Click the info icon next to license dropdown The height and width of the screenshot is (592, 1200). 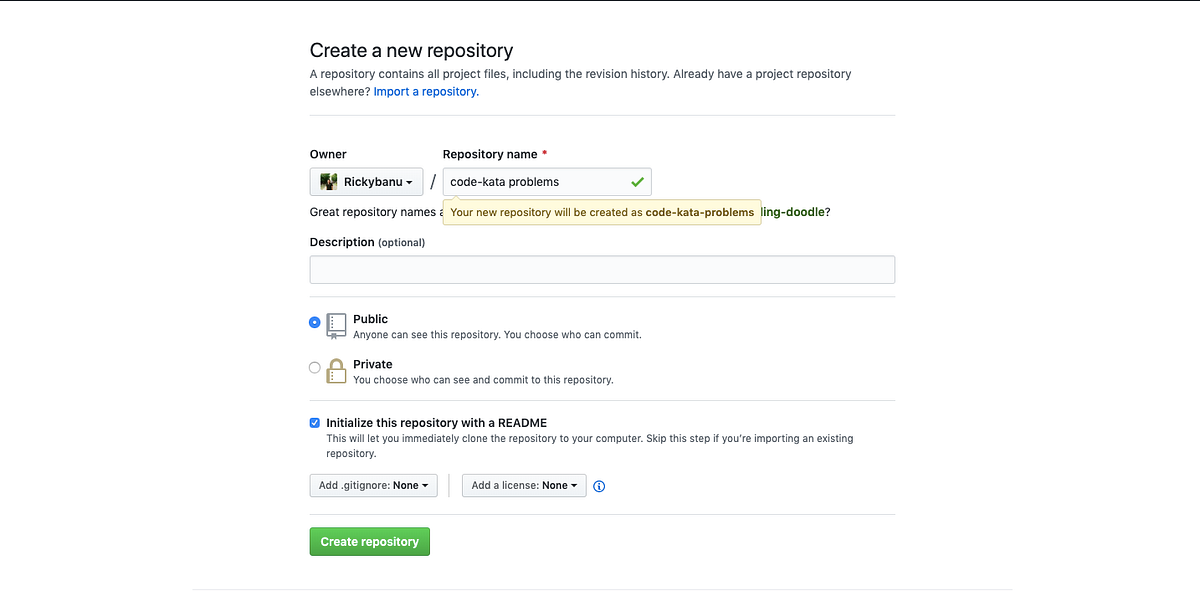pos(598,485)
